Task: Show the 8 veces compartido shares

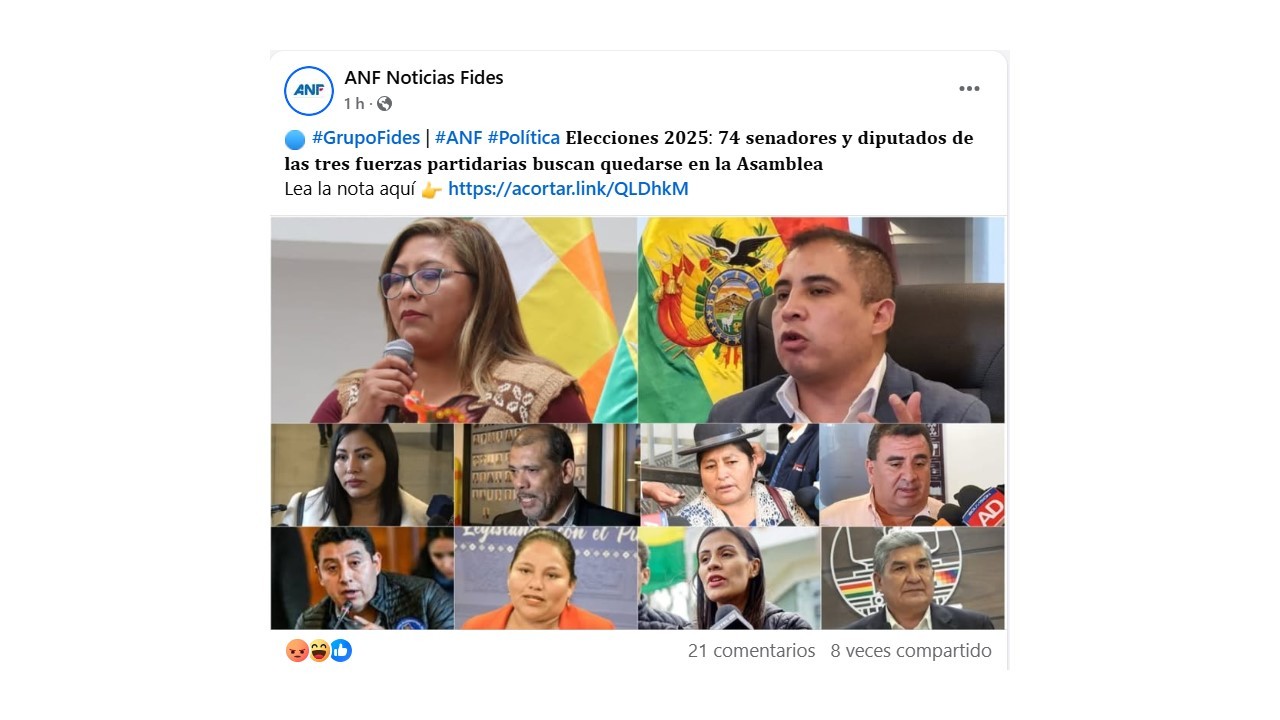Action: coord(911,651)
